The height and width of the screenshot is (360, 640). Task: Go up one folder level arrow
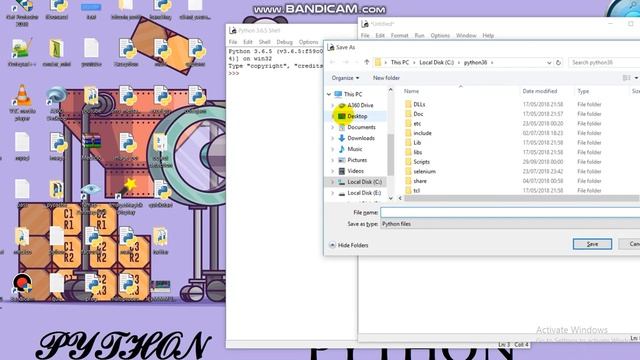tap(367, 62)
